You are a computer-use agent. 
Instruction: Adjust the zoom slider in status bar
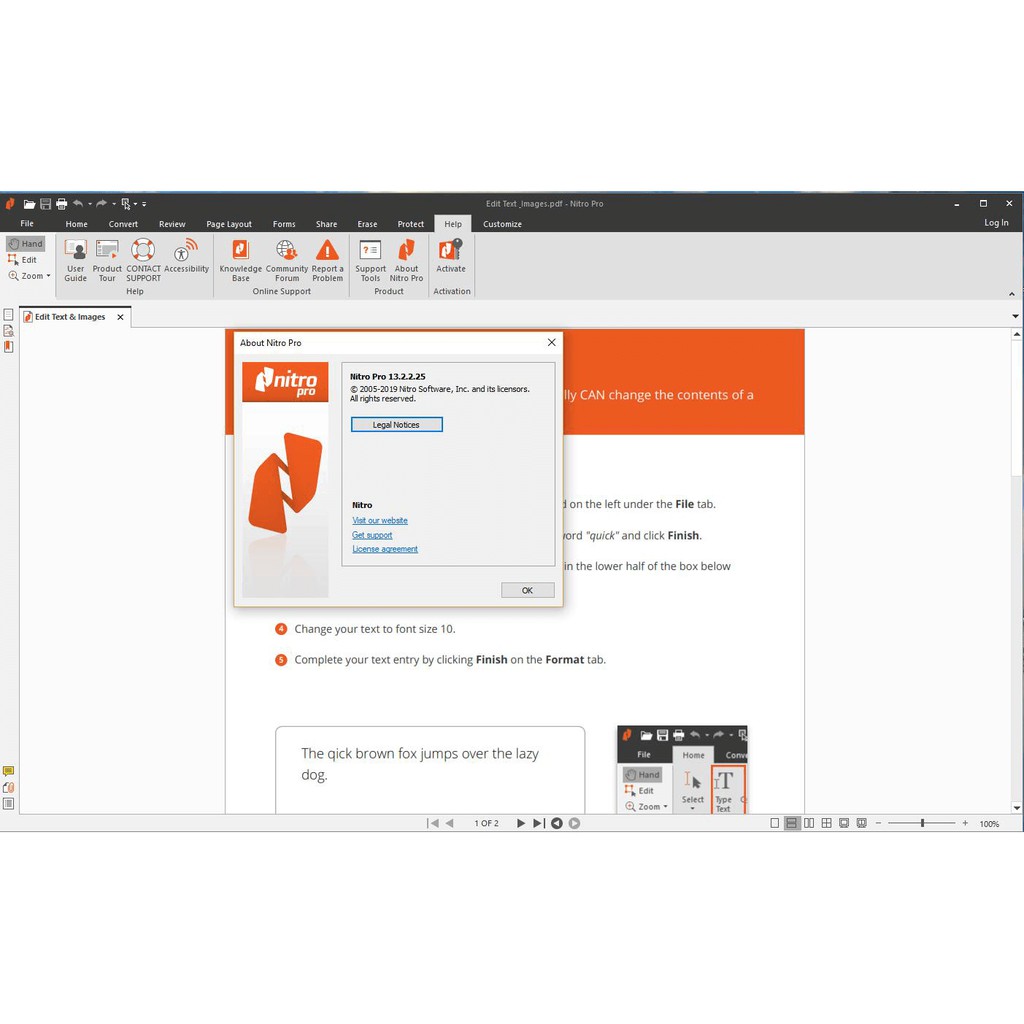pyautogui.click(x=922, y=823)
